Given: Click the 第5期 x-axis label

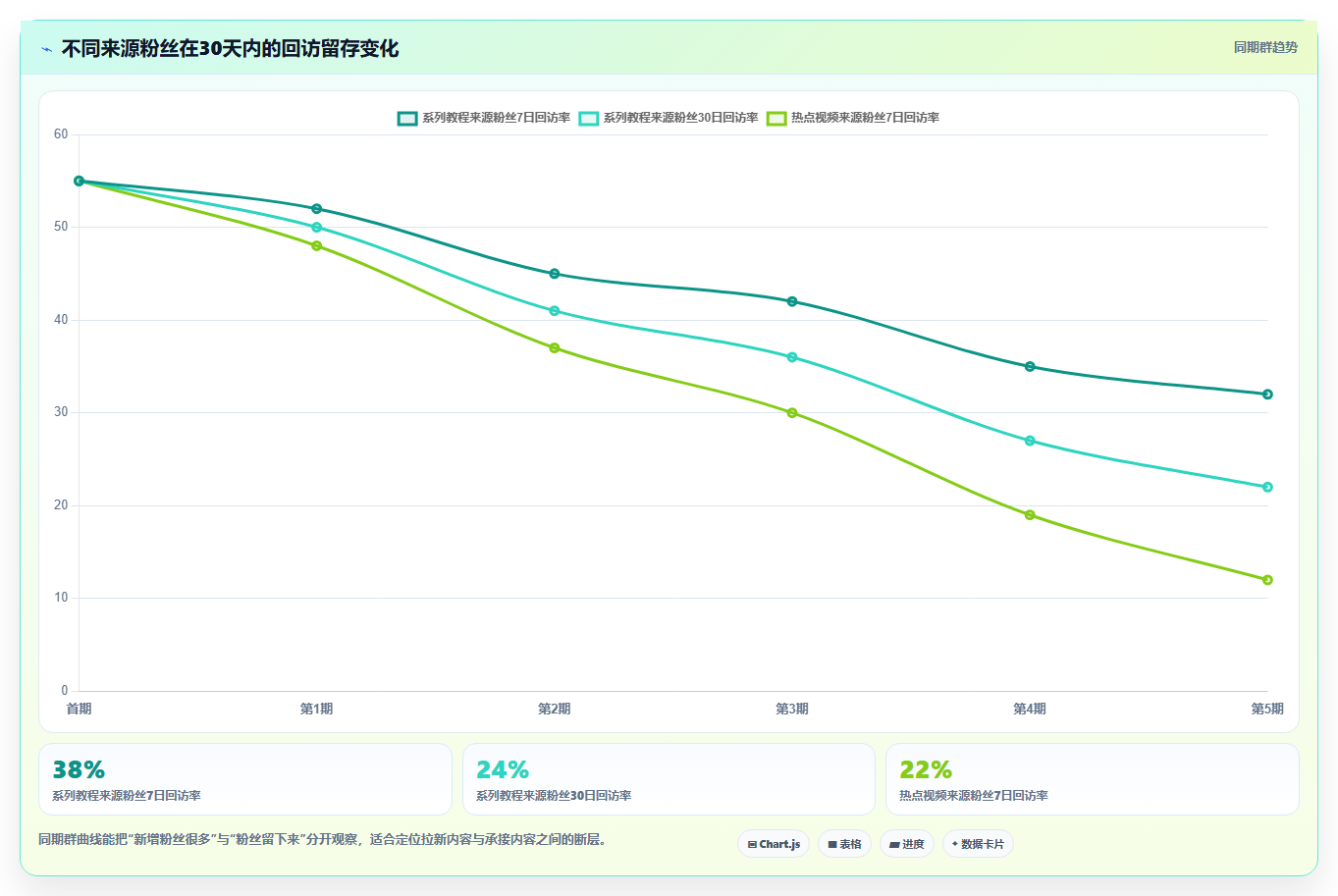Looking at the screenshot, I should pos(1266,709).
